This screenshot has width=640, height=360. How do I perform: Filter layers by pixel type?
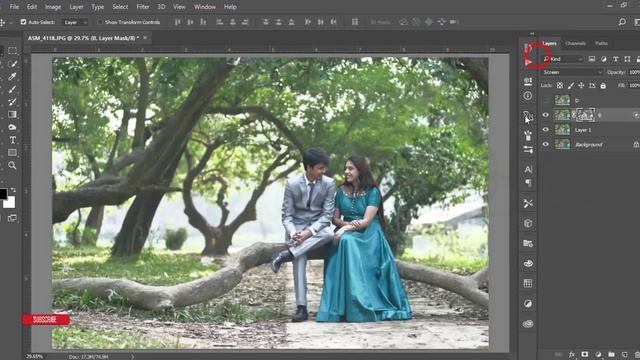pyautogui.click(x=592, y=59)
